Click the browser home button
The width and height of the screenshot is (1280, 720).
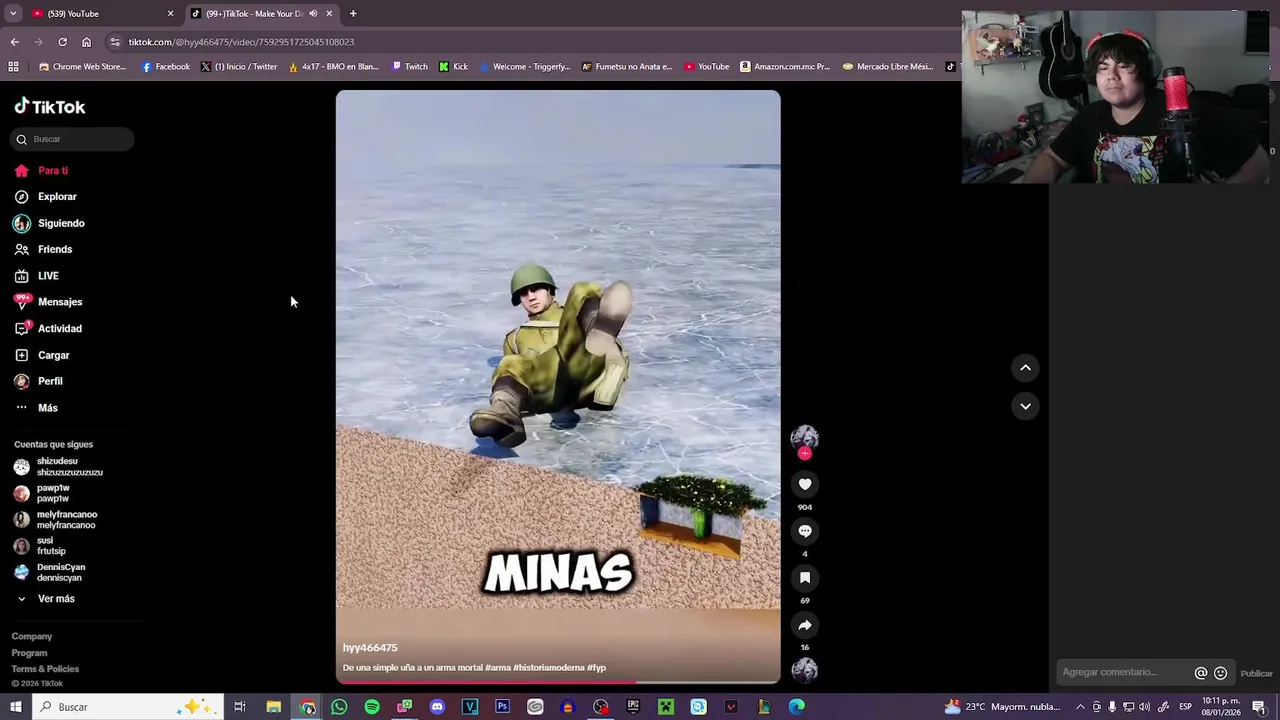click(x=86, y=42)
